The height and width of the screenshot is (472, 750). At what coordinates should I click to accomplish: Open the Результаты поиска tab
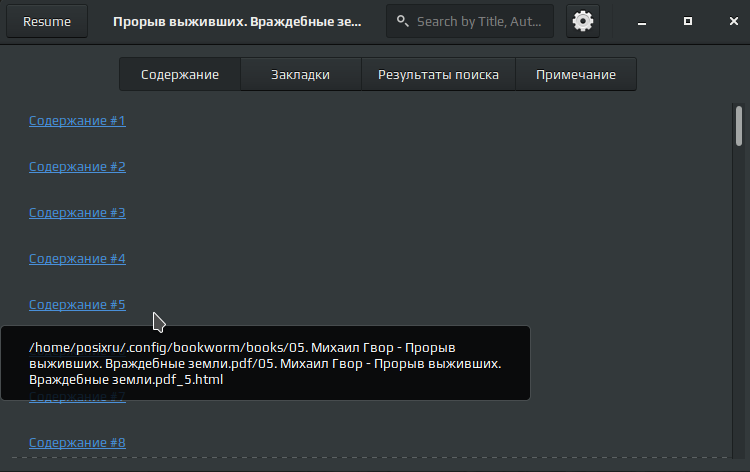[438, 75]
